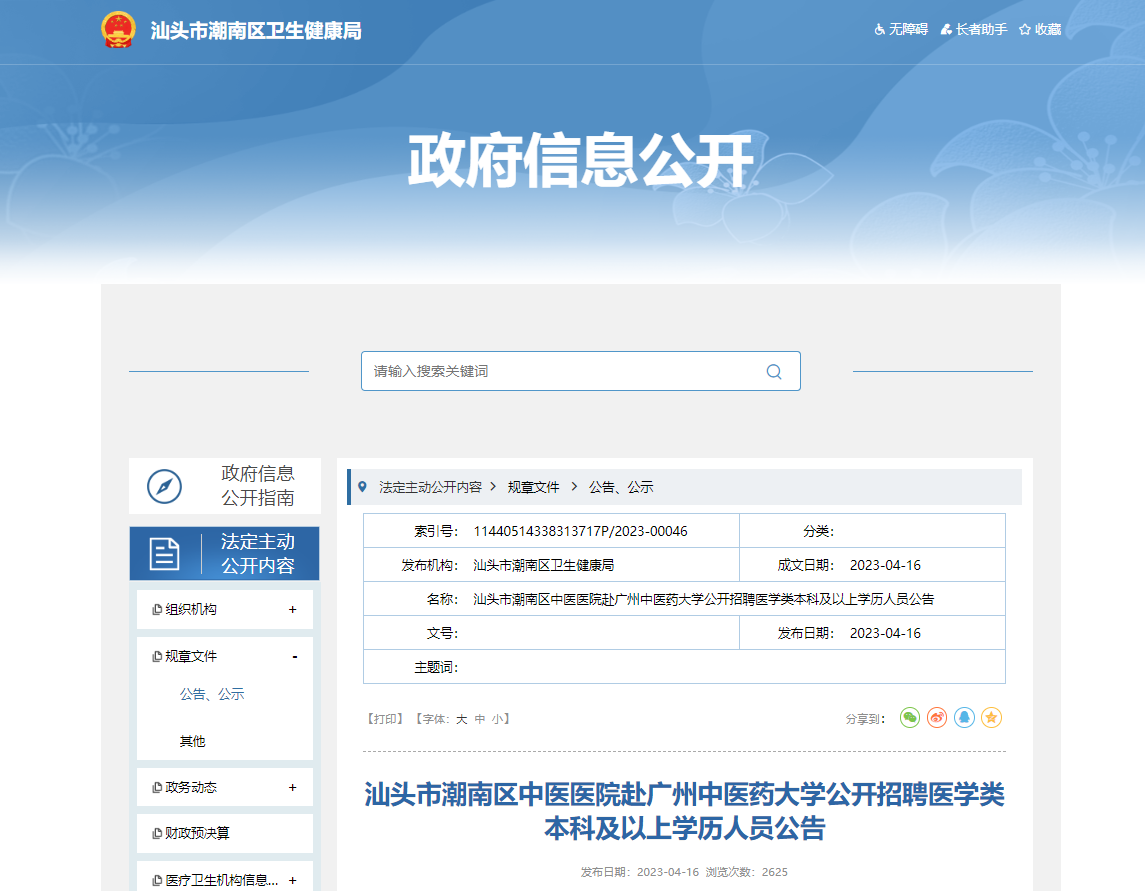Click 汕头市潮南区卫生健康局 in the 发布机构 row
This screenshot has width=1145, height=891.
tap(544, 565)
